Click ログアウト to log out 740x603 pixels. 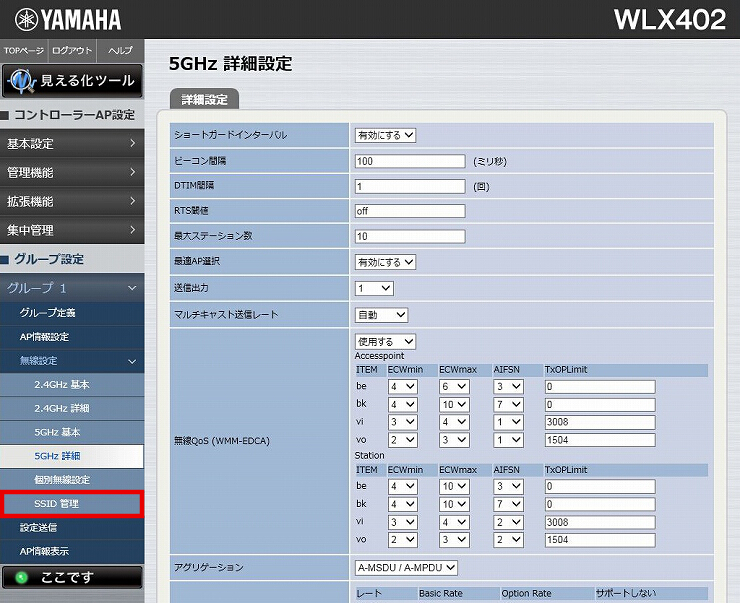point(72,50)
